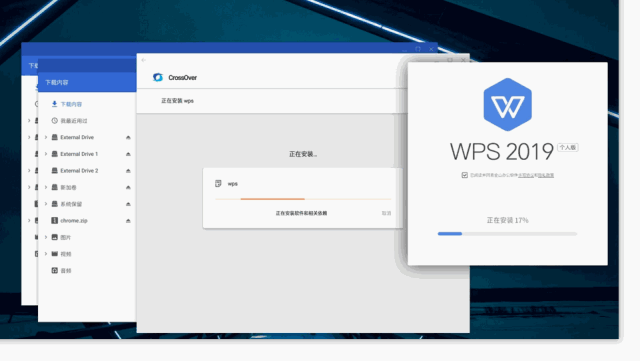Click the drive icon of External Drive
This screenshot has height=361, width=640.
(54, 137)
